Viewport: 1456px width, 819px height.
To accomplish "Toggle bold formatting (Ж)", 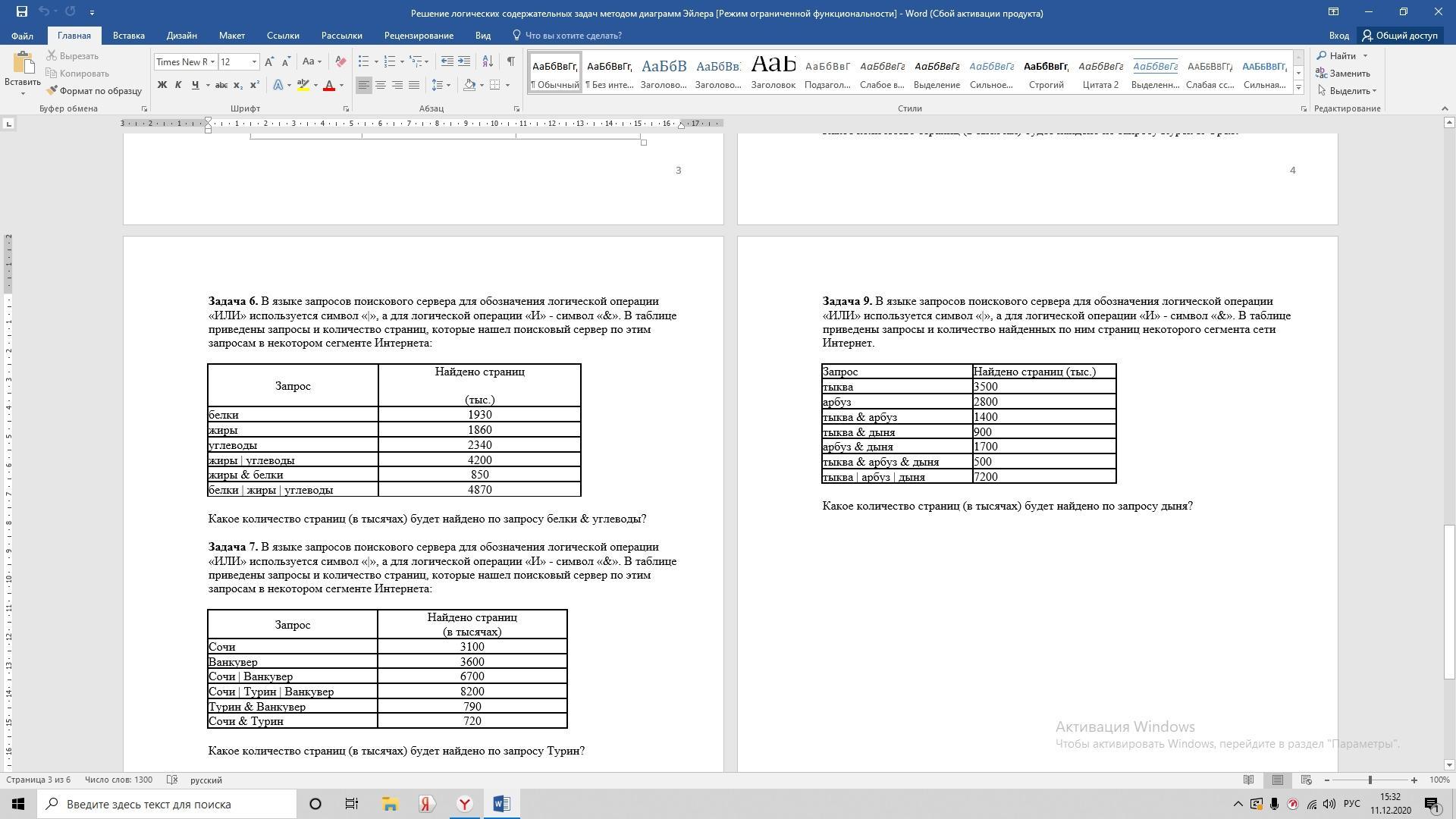I will (x=162, y=85).
